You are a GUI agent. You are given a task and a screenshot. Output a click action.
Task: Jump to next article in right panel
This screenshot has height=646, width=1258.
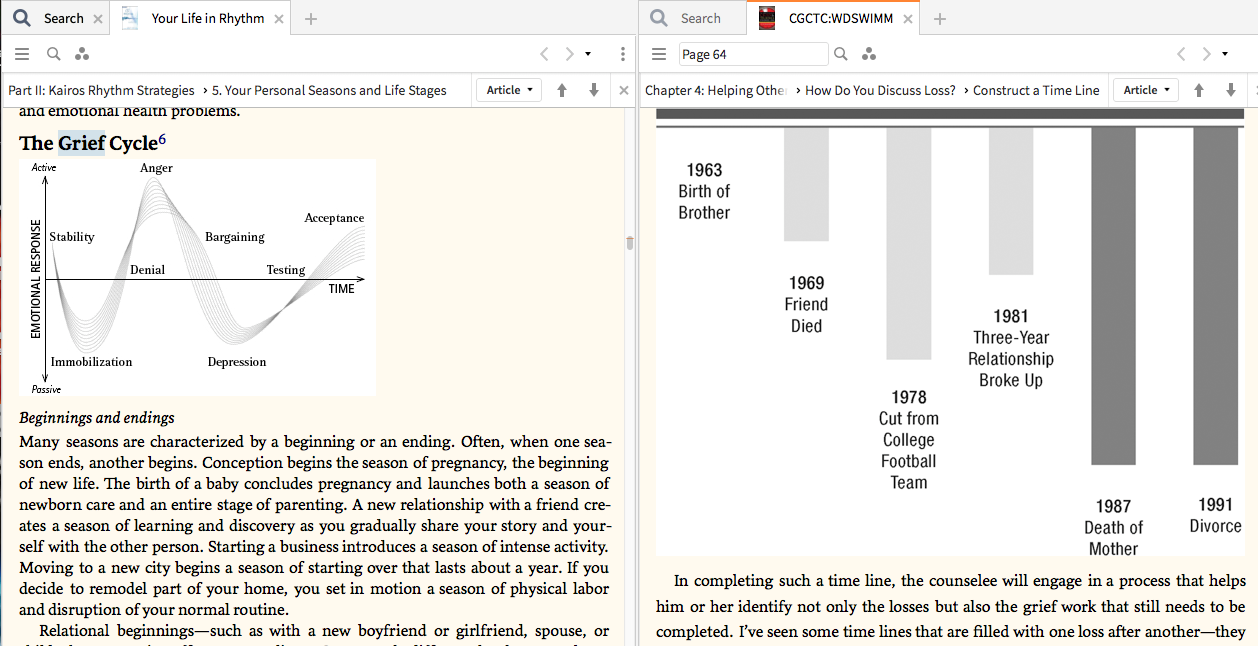tap(1230, 90)
